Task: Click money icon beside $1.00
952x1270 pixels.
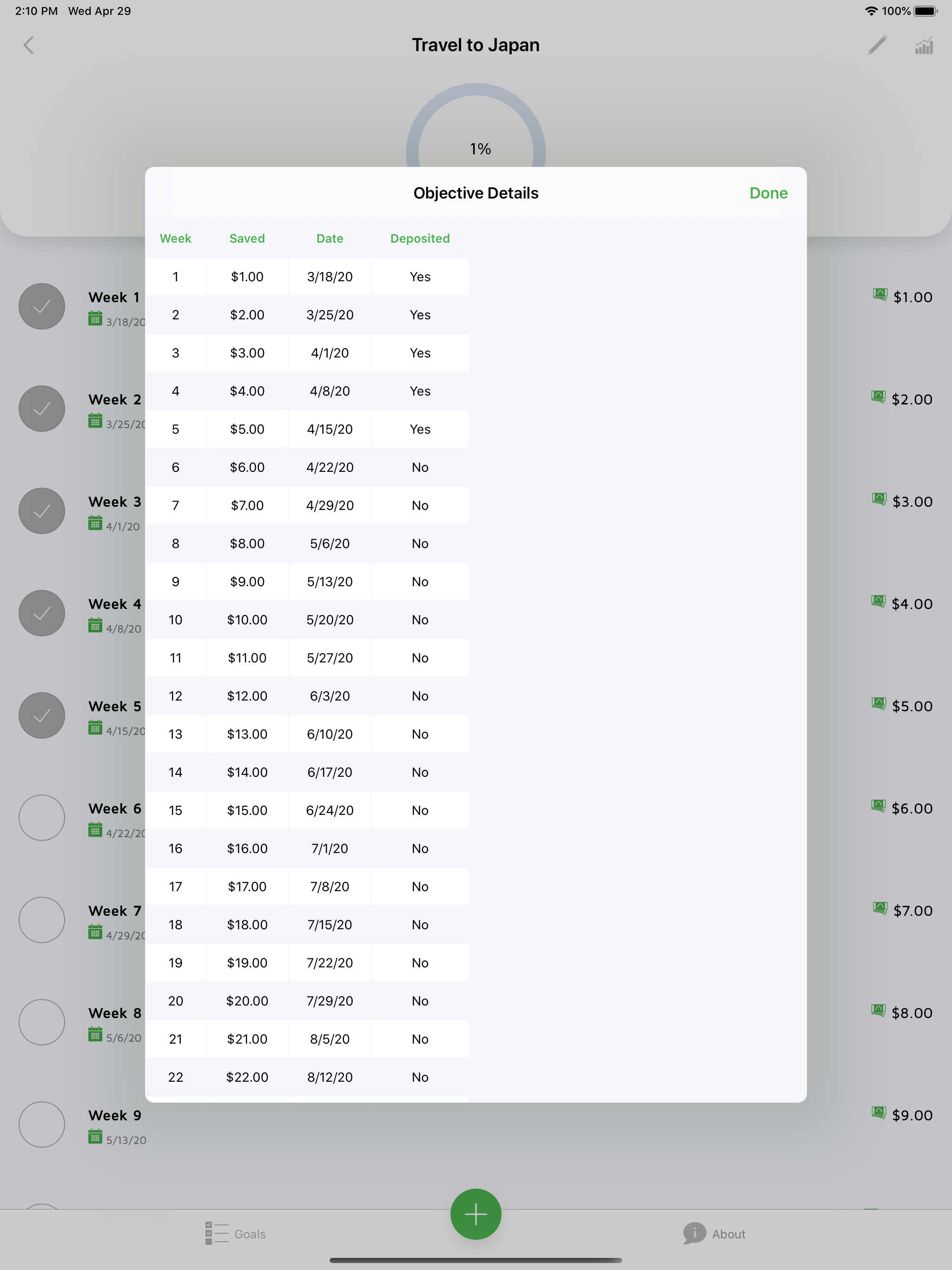Action: click(879, 295)
